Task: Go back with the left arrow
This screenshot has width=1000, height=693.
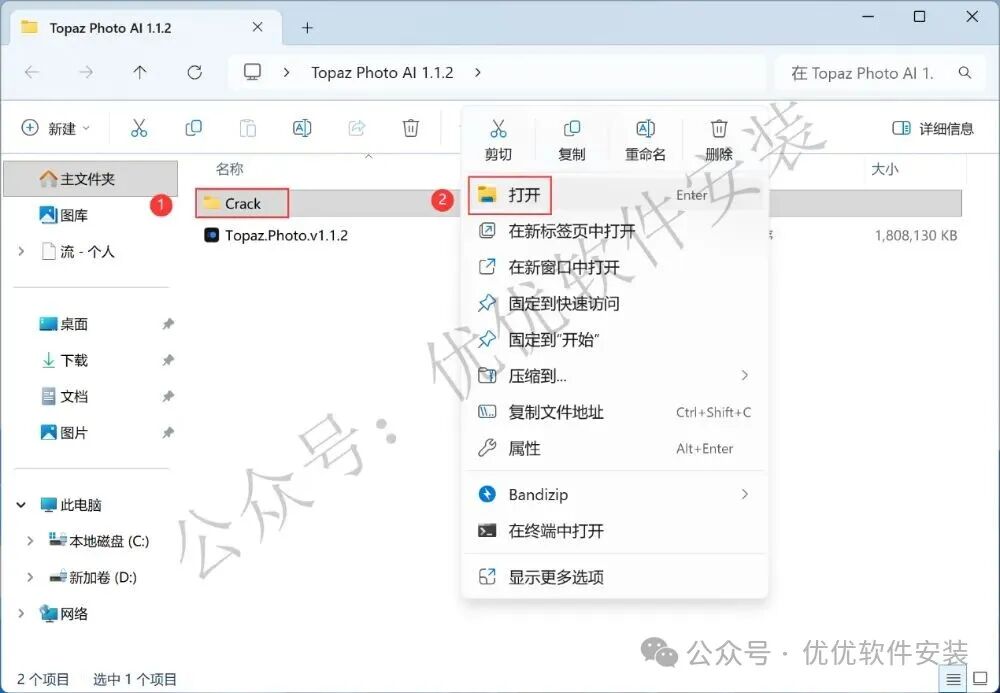Action: [x=31, y=73]
